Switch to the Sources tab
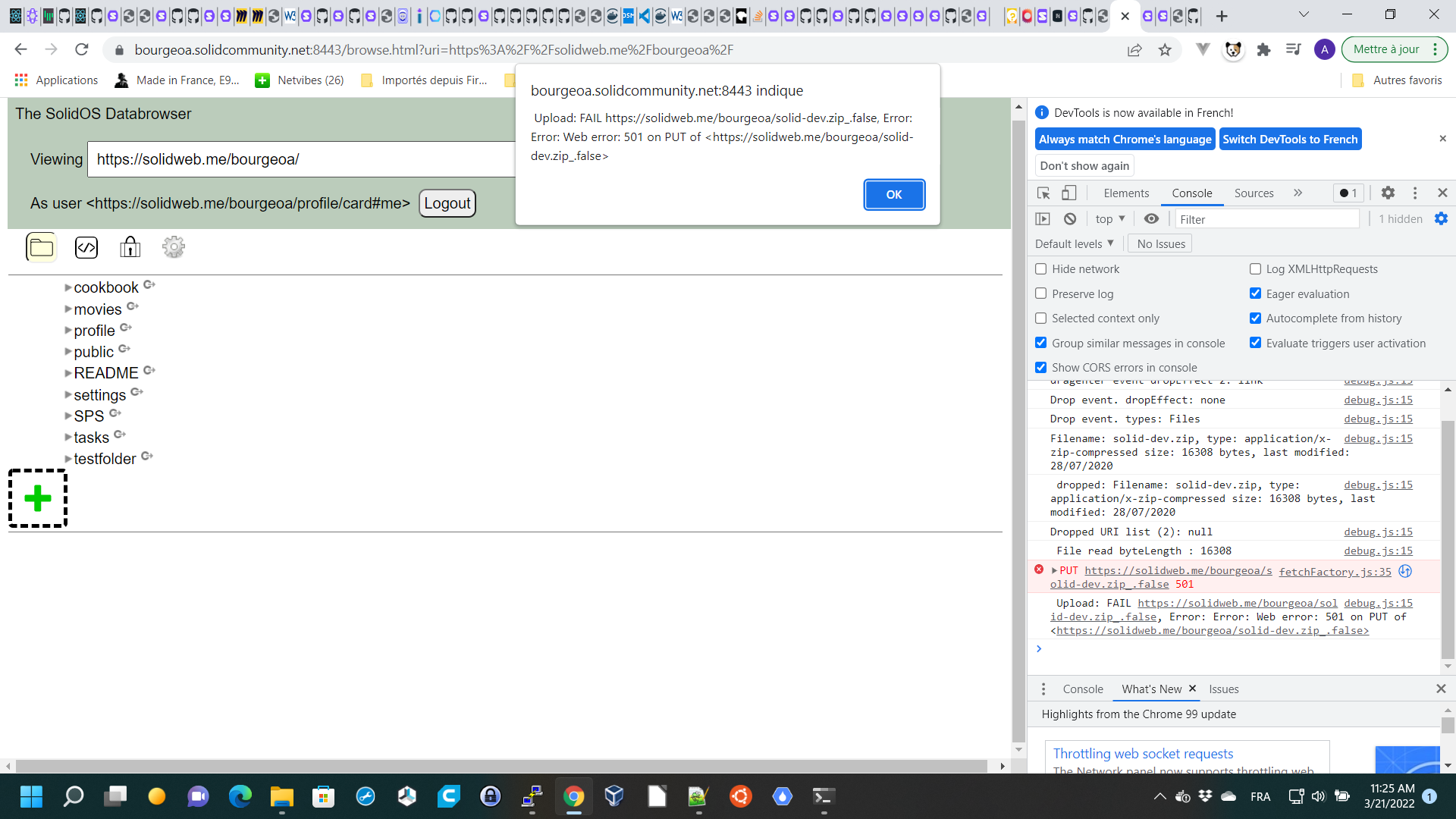The height and width of the screenshot is (819, 1456). [x=1254, y=193]
